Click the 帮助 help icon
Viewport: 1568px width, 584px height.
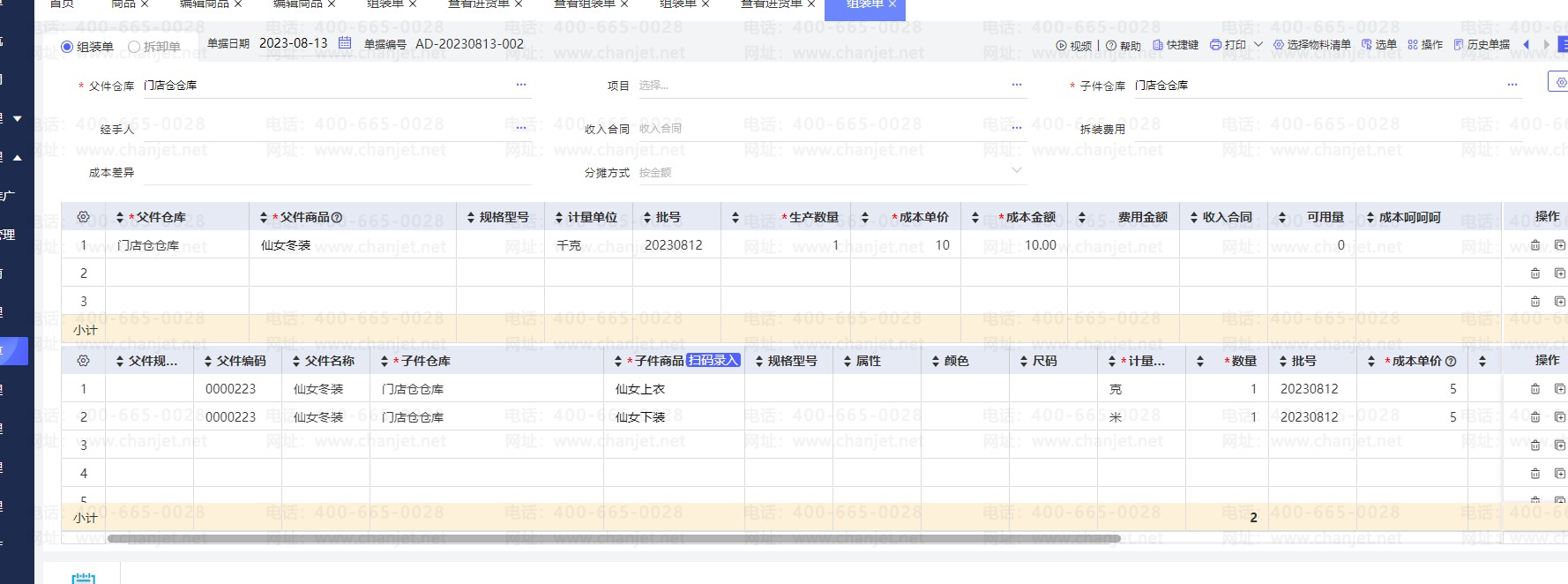coord(1111,45)
